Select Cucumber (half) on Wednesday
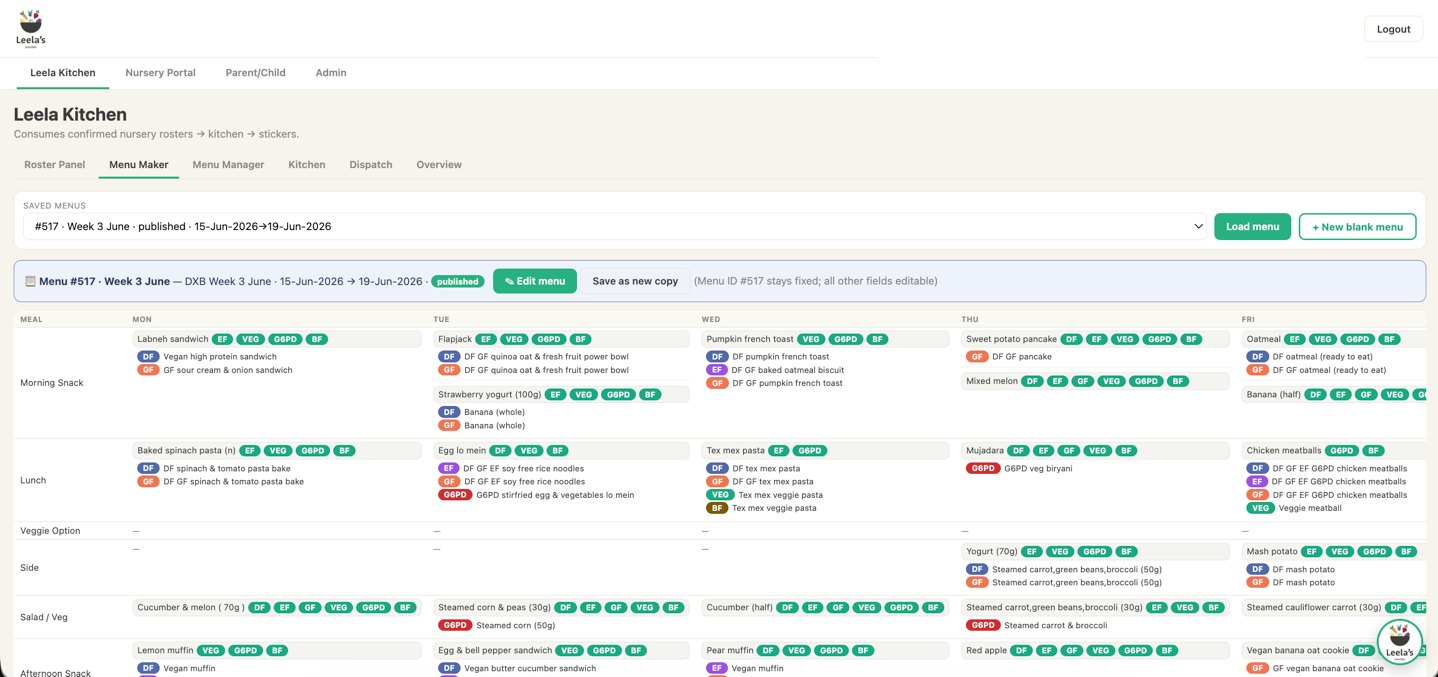Viewport: 1438px width, 677px height. [x=739, y=607]
